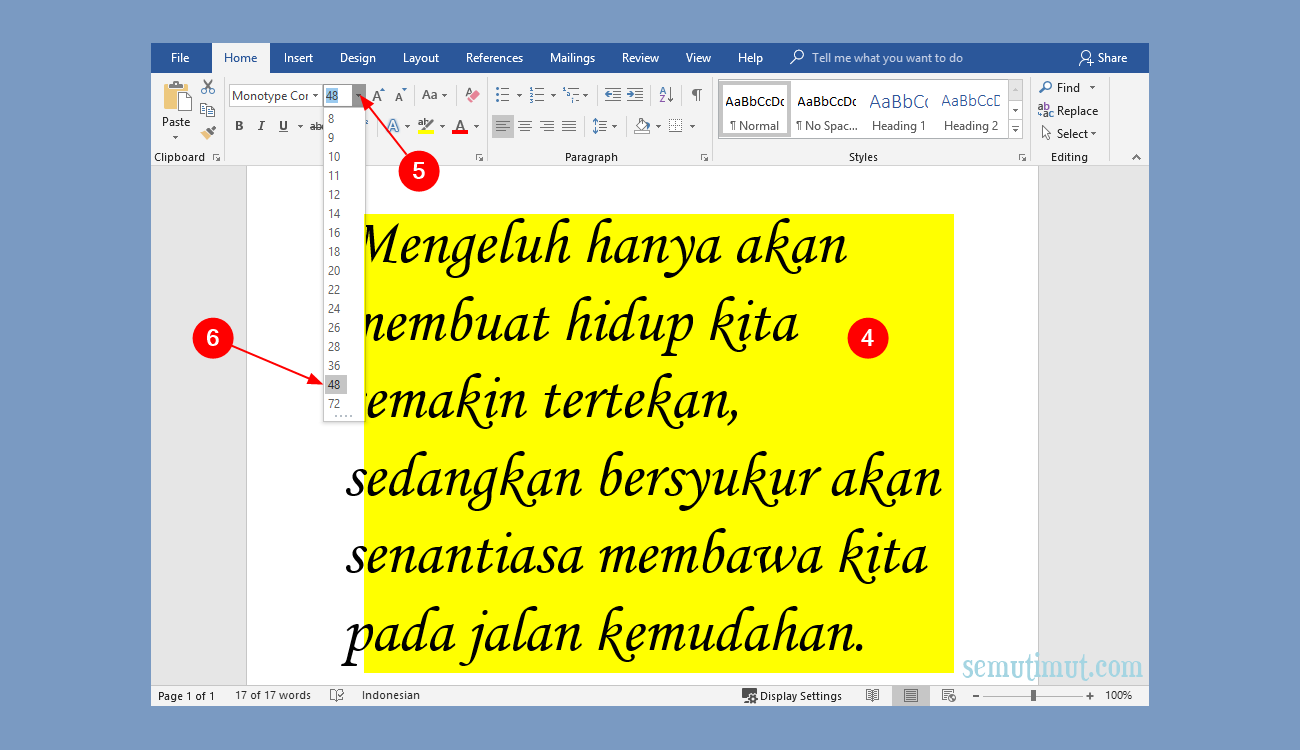Apply the Text Effects glowing A

[392, 126]
